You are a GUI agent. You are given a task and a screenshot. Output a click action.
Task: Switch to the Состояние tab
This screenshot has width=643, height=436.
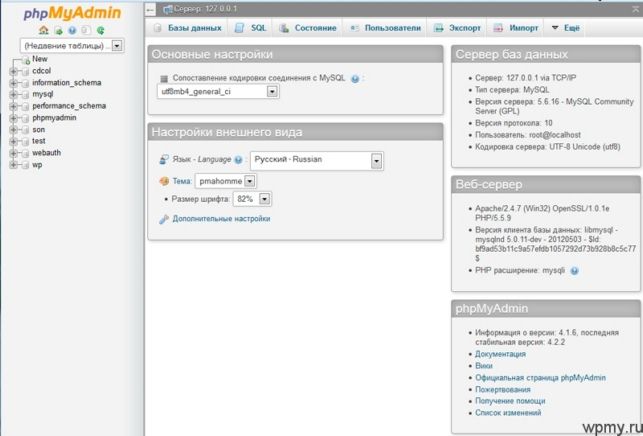point(308,28)
